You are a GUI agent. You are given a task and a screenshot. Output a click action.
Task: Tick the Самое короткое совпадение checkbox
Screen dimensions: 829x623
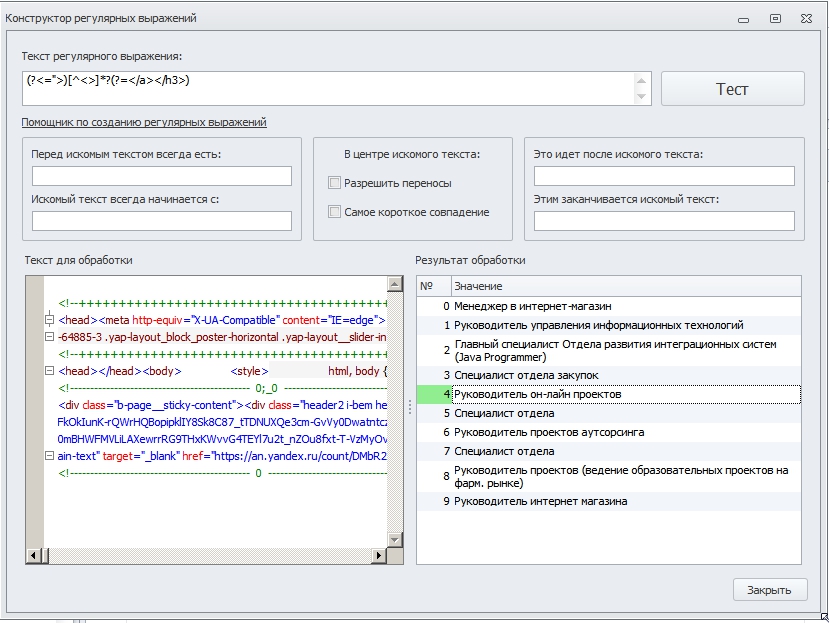coord(334,212)
